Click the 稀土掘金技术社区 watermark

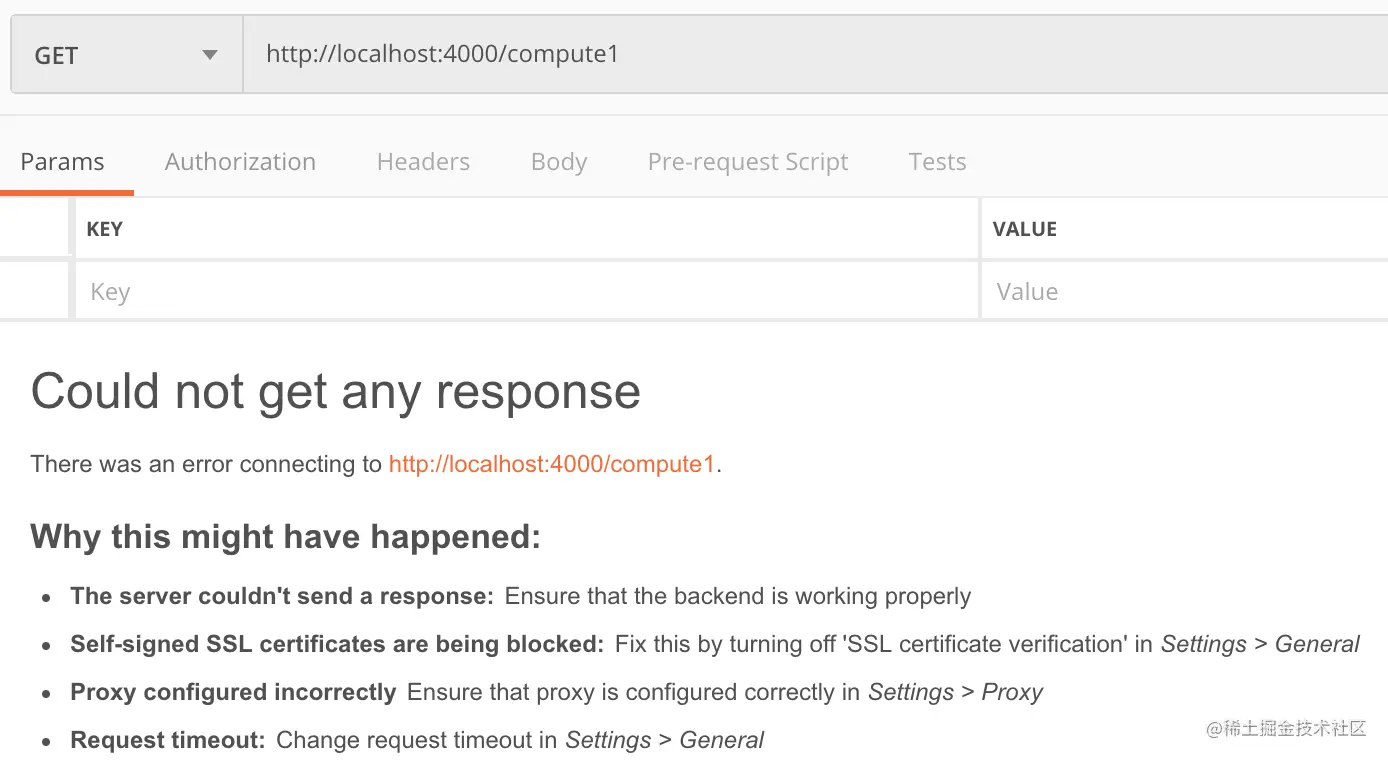pyautogui.click(x=1286, y=728)
